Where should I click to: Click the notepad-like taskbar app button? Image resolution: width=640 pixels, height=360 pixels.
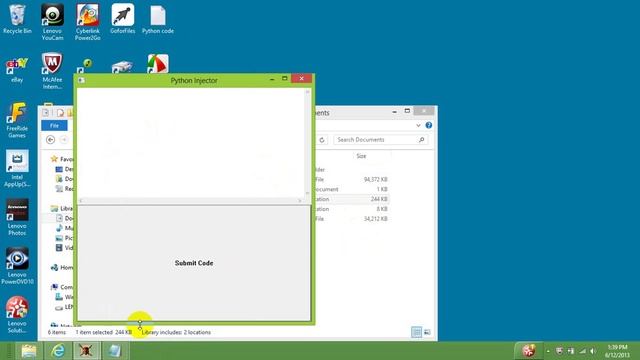(x=115, y=351)
